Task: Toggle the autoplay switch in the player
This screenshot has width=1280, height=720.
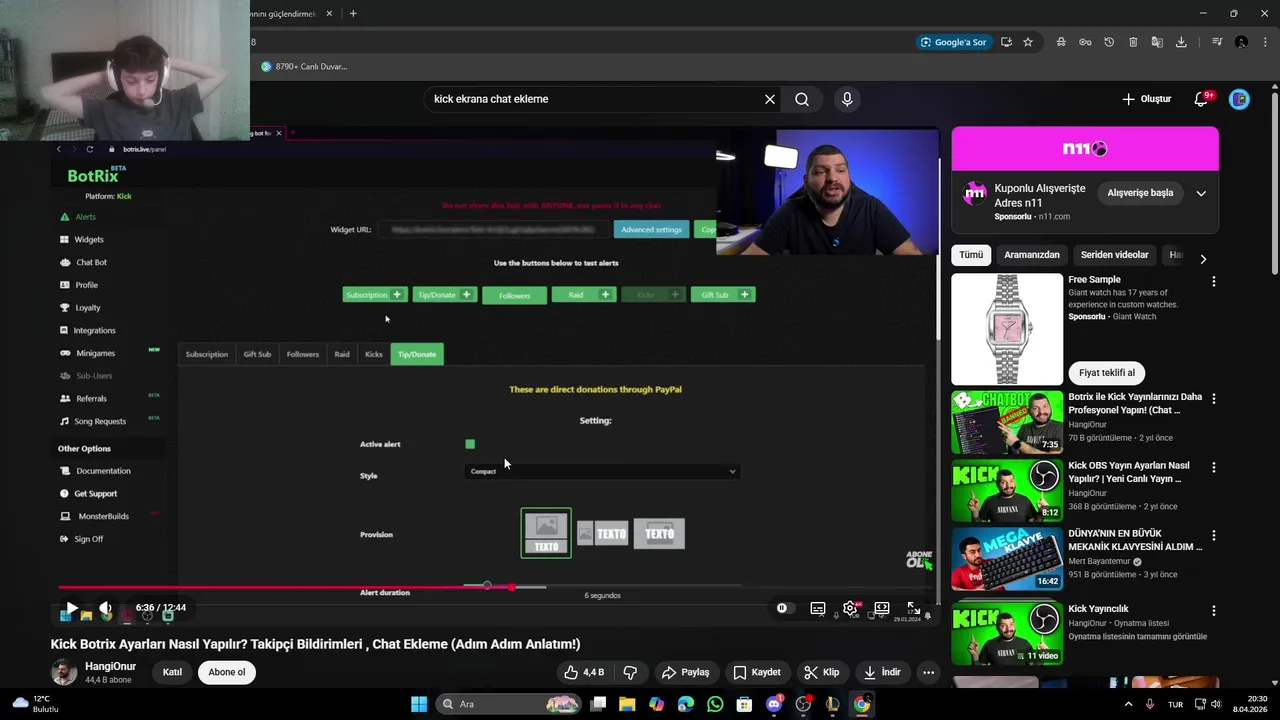Action: 783,608
